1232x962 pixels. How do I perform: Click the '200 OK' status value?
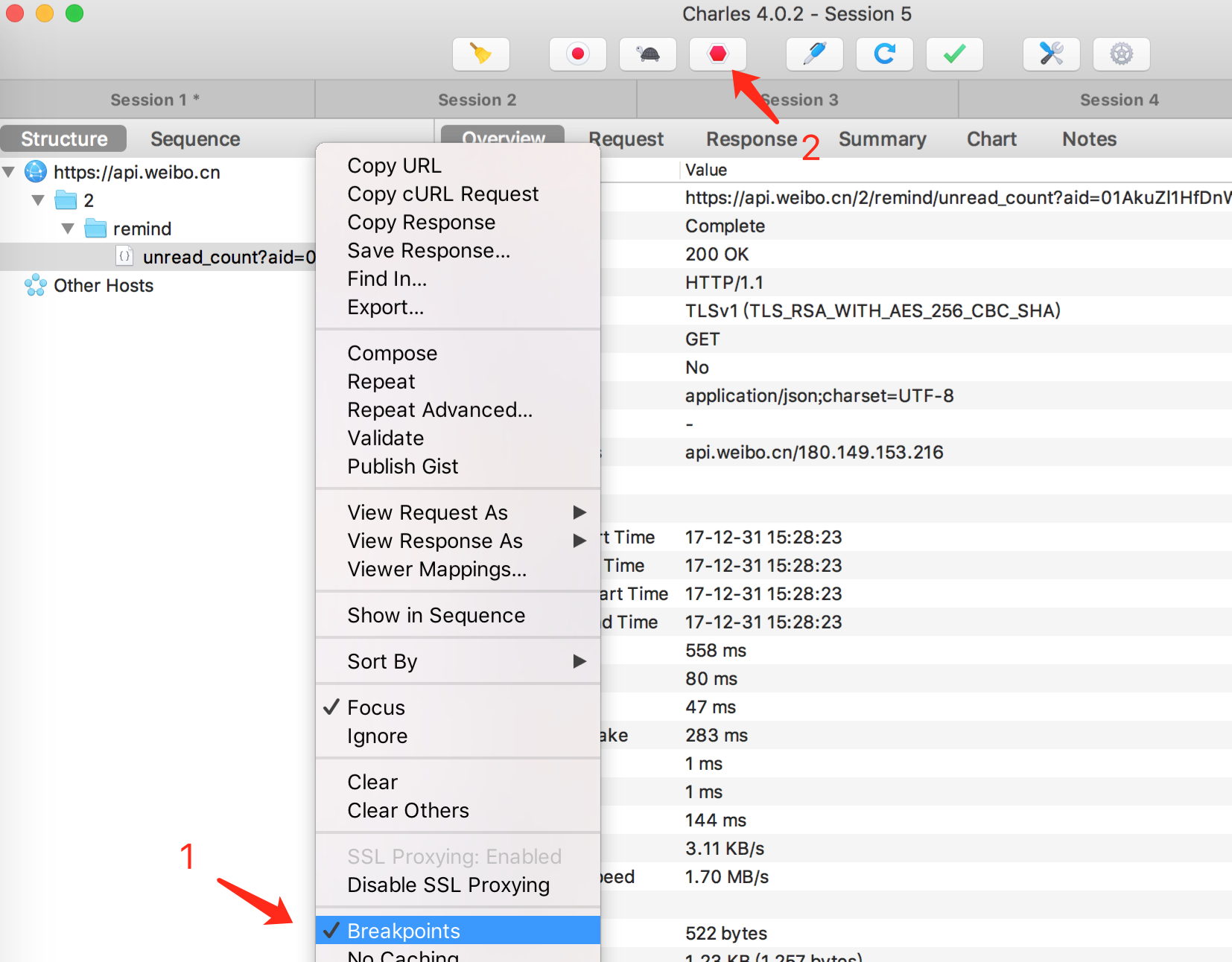point(717,254)
